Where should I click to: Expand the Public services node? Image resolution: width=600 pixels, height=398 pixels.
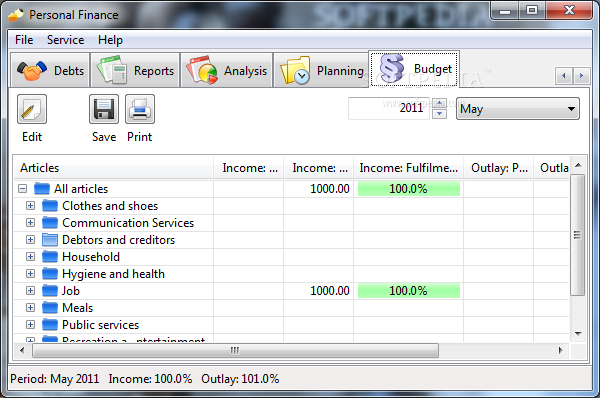coord(31,325)
